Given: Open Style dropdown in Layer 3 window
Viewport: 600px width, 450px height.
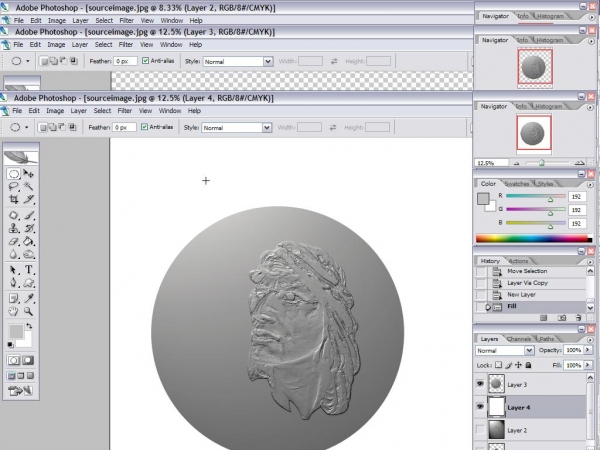Looking at the screenshot, I should 268,61.
